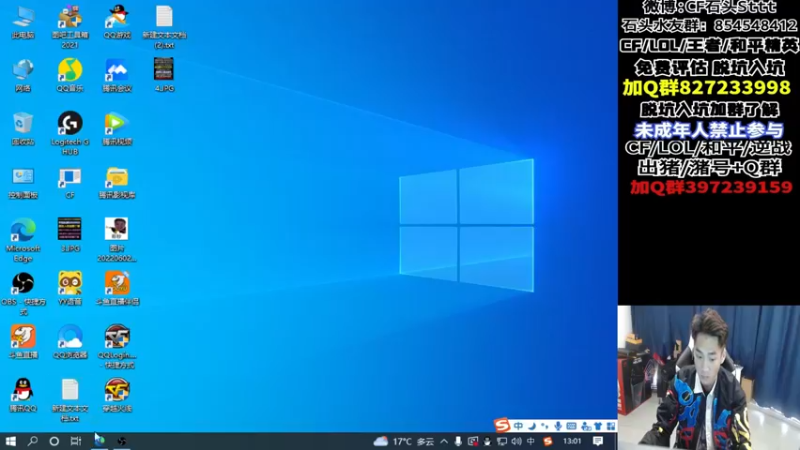
Task: Select the CF desktop shortcut
Action: (70, 183)
